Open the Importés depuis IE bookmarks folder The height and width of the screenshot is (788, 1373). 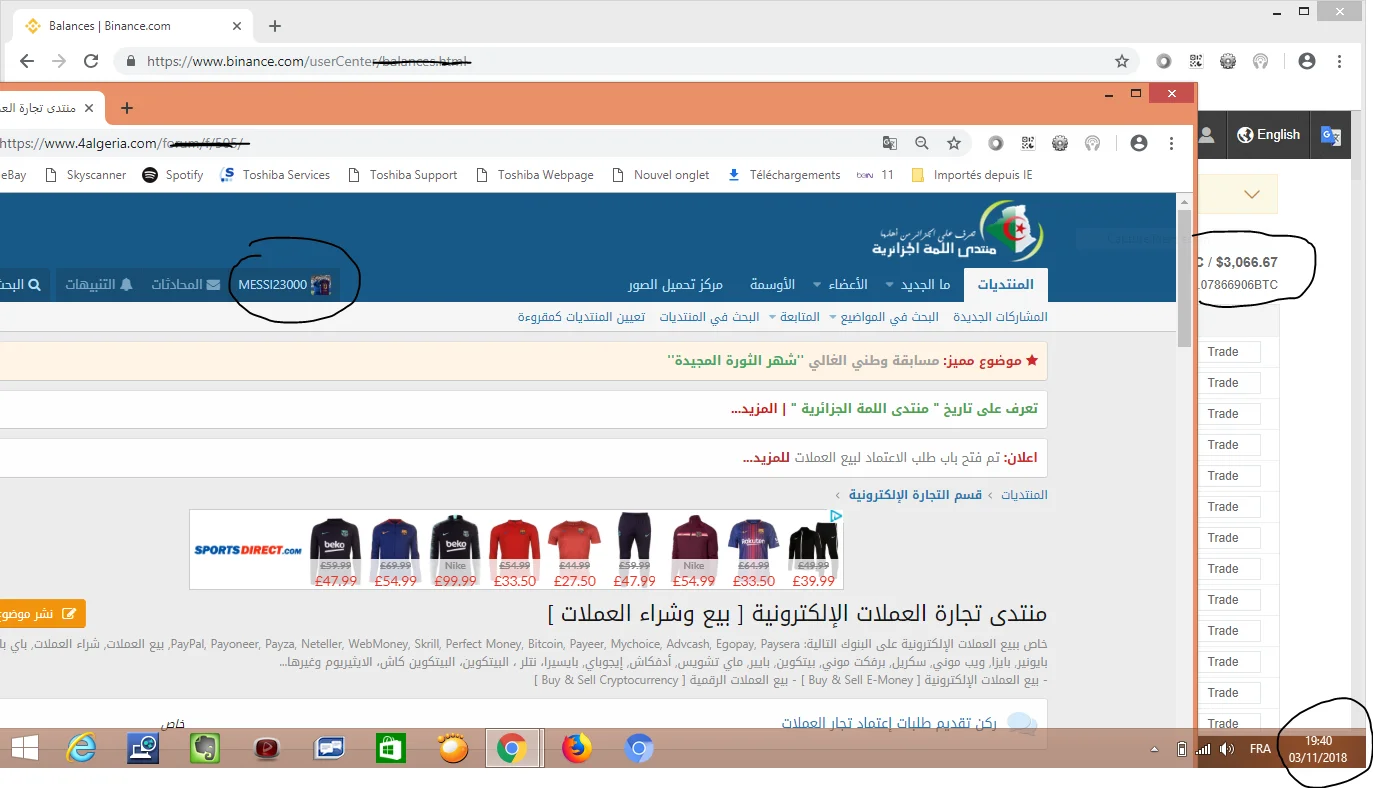click(972, 175)
